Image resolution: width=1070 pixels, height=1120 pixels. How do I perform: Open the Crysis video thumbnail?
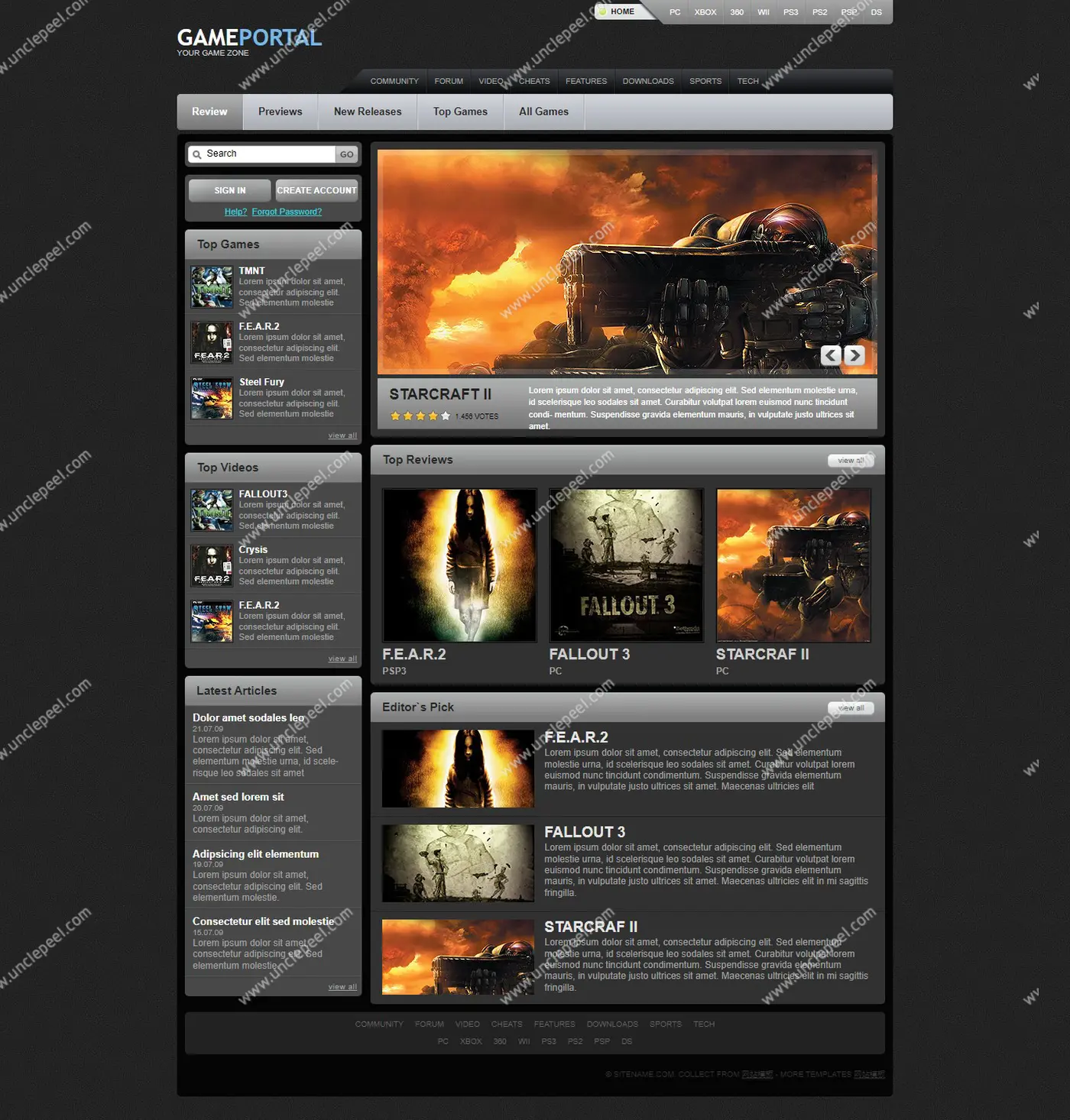(212, 566)
